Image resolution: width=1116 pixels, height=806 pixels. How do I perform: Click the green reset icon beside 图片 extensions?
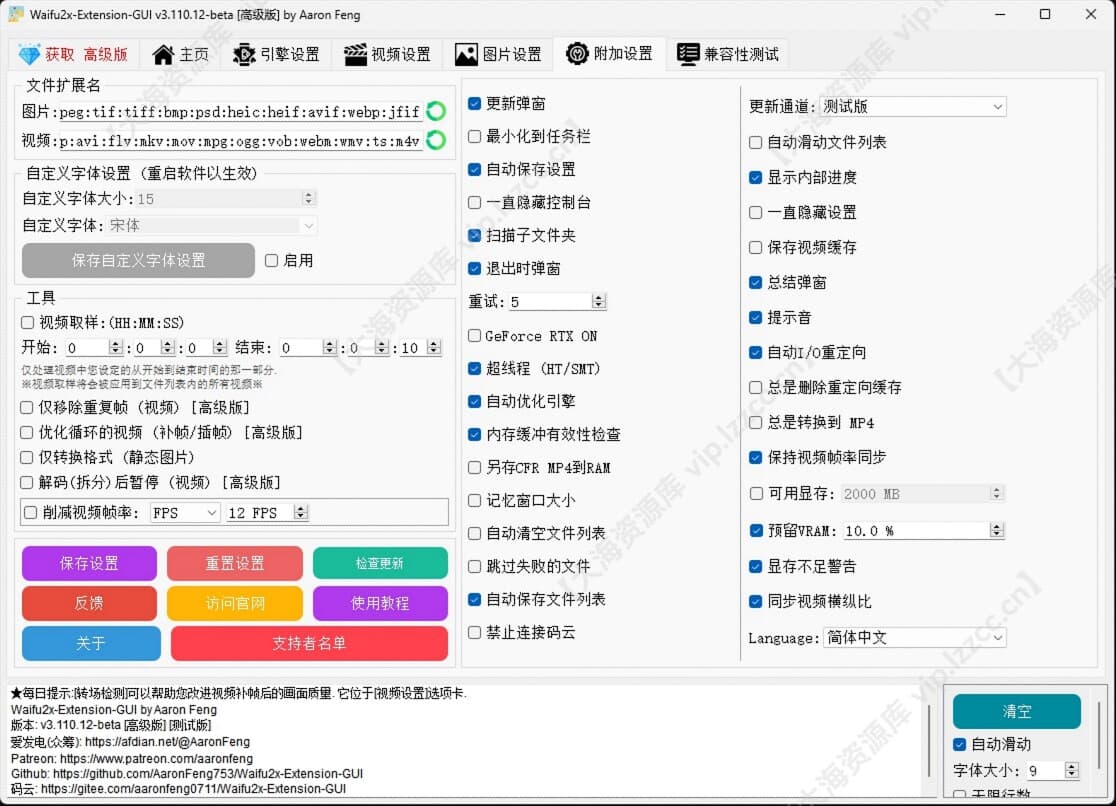(x=436, y=111)
